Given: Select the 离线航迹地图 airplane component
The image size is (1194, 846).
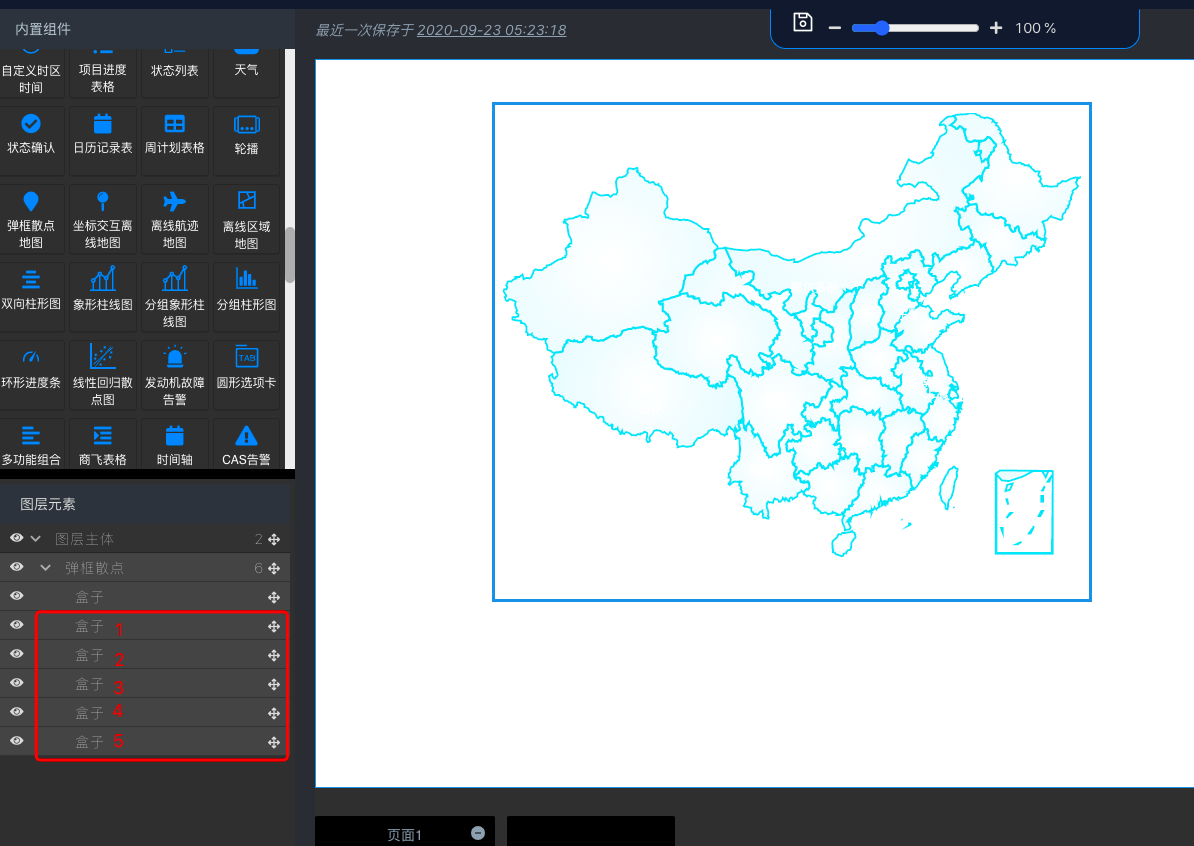Looking at the screenshot, I should [x=175, y=217].
